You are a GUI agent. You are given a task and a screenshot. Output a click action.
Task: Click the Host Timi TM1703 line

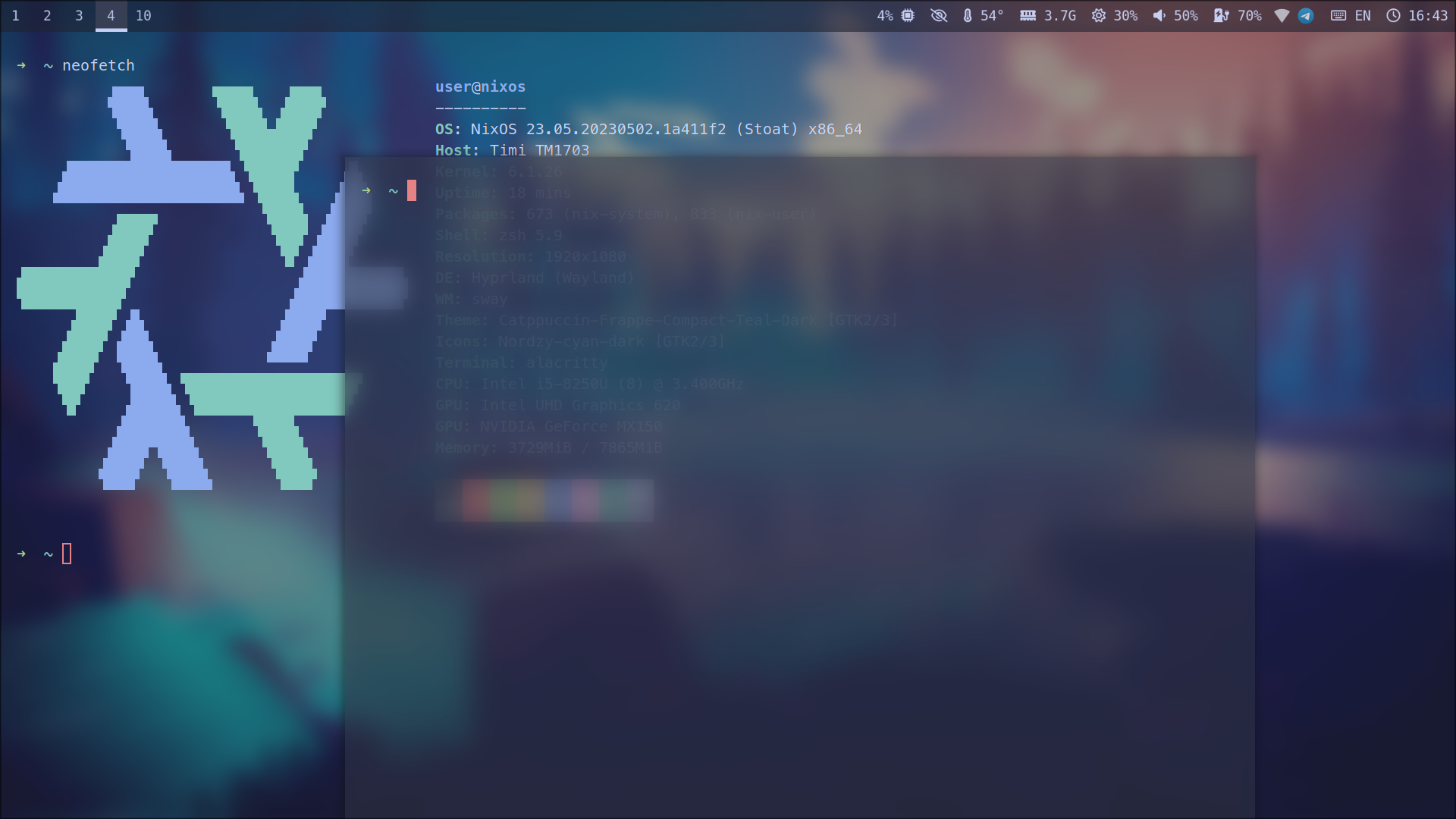point(512,150)
